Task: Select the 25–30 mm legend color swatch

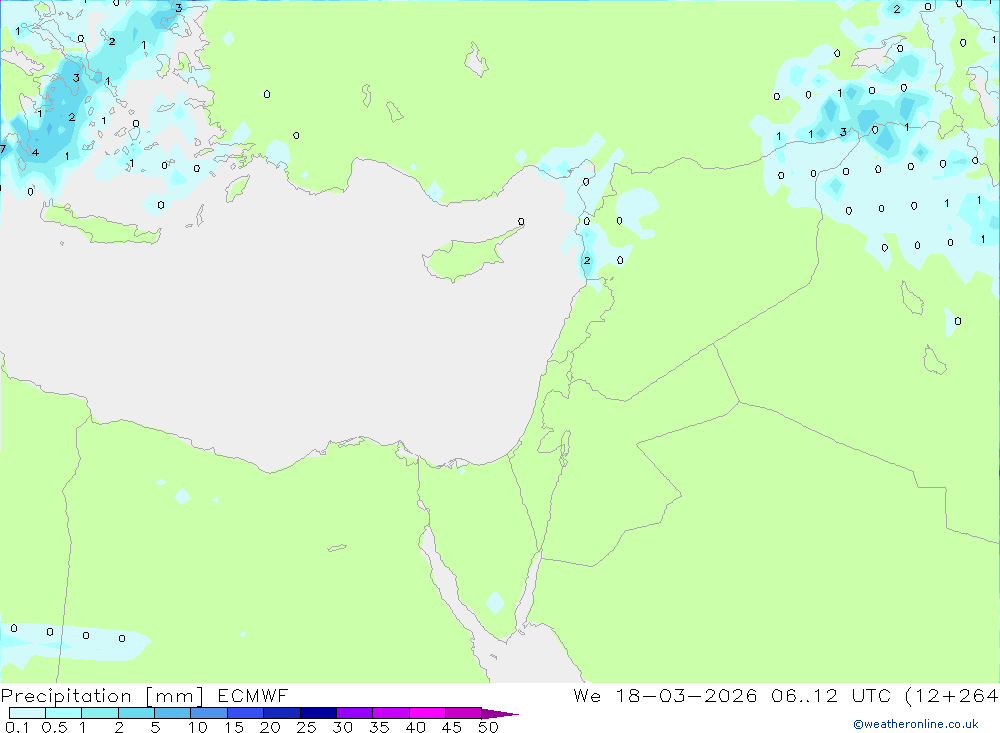Action: click(318, 713)
